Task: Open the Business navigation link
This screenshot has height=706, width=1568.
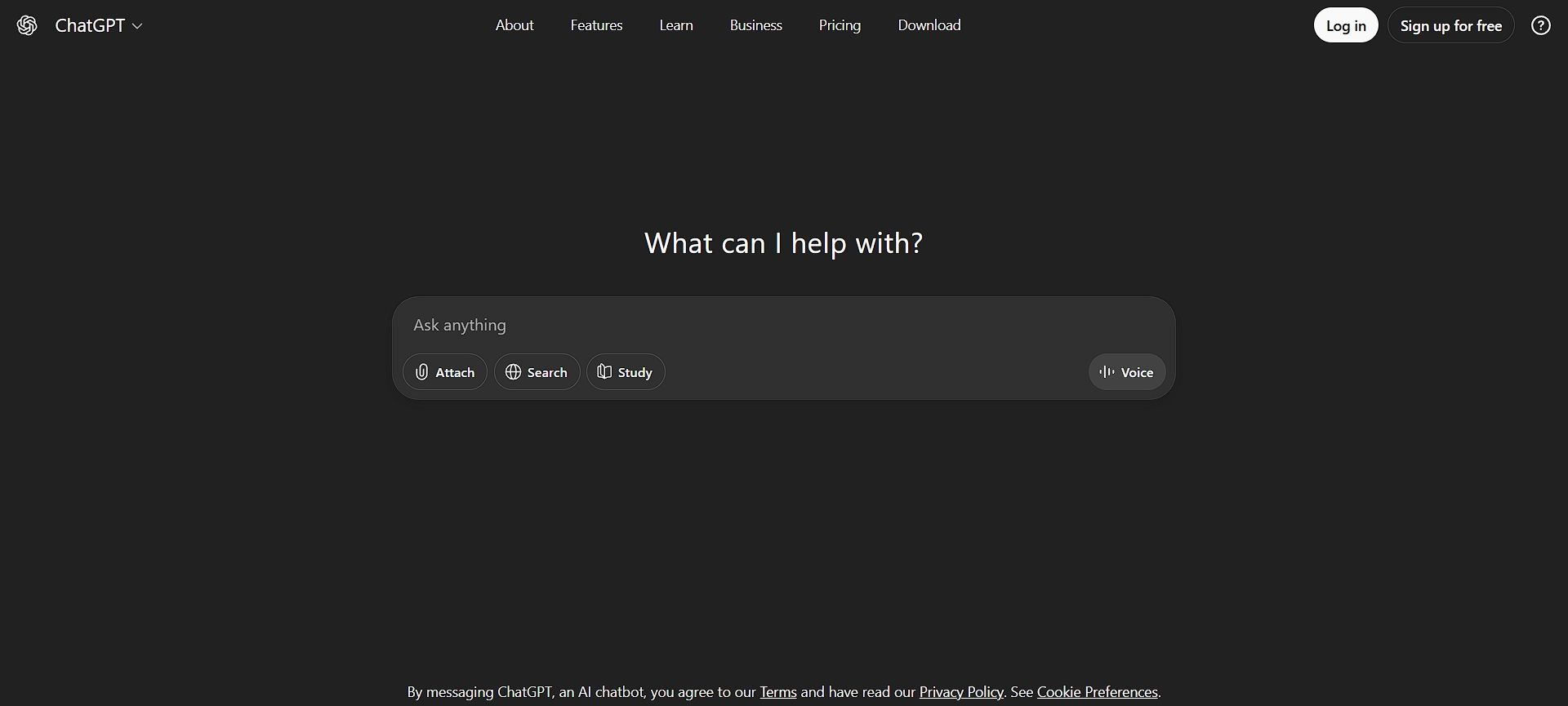Action: pos(756,25)
